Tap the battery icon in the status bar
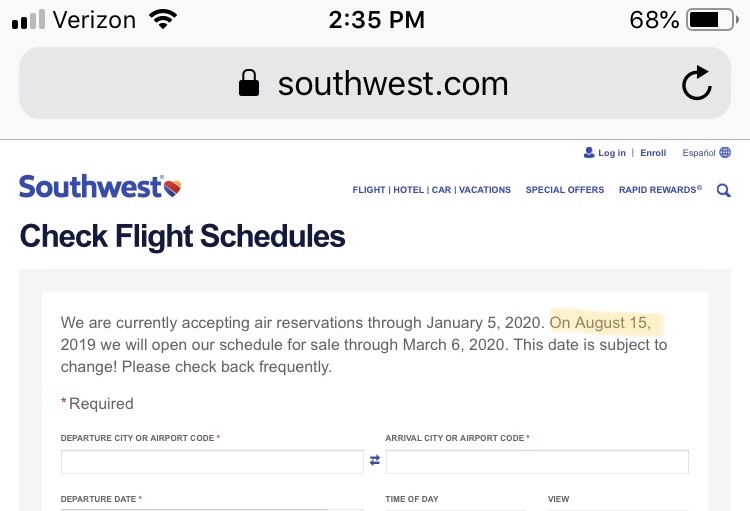Viewport: 750px width, 511px height. (x=709, y=20)
